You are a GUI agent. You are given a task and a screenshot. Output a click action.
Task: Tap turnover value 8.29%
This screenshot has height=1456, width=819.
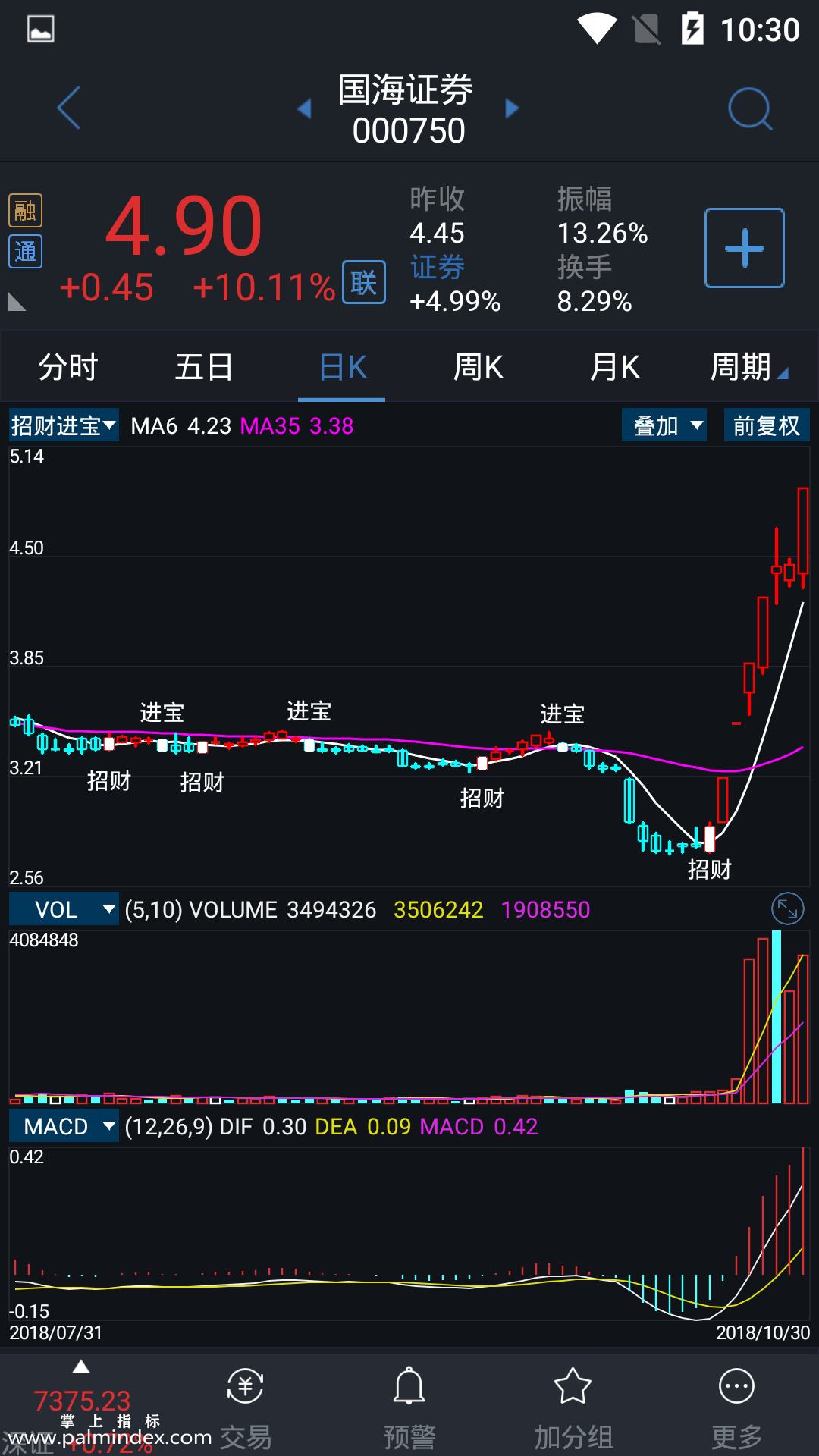595,302
